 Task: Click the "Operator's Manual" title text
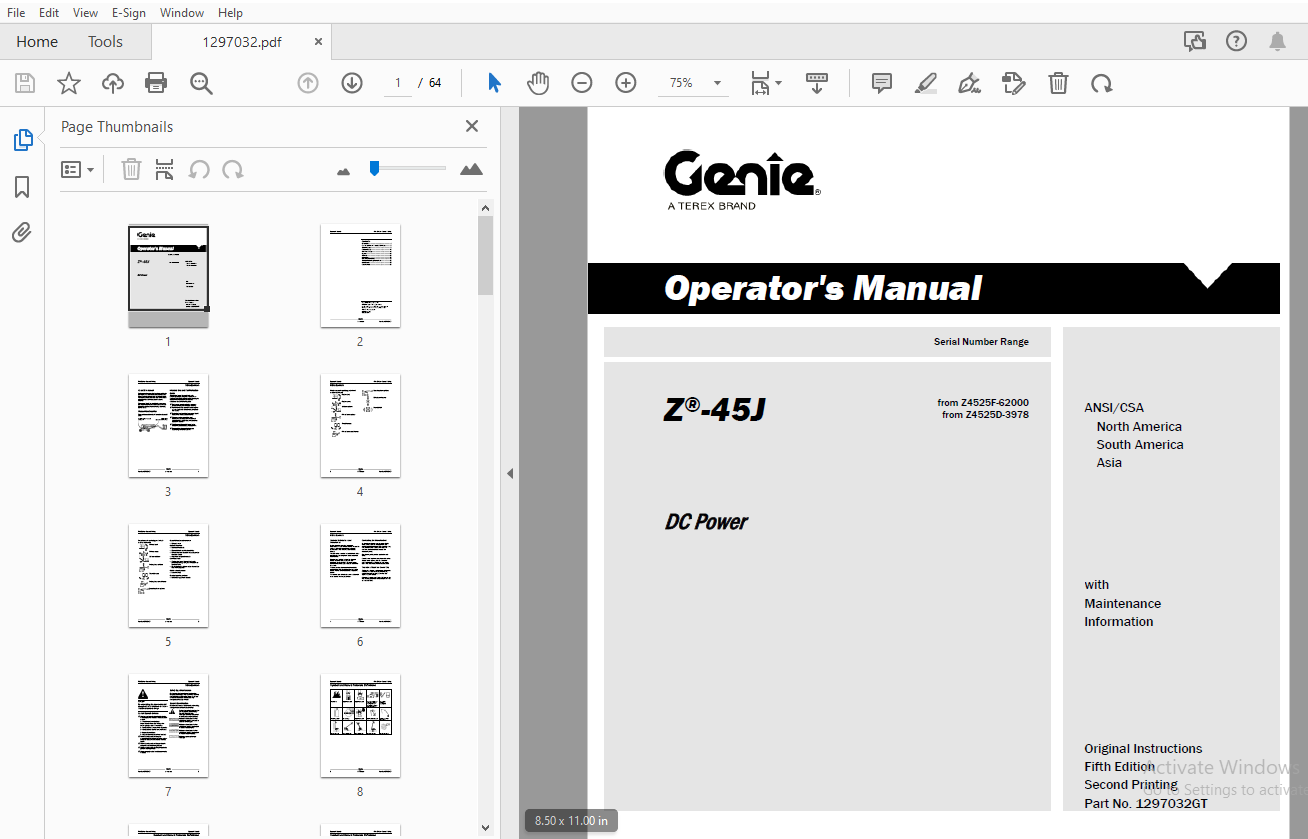[x=823, y=288]
